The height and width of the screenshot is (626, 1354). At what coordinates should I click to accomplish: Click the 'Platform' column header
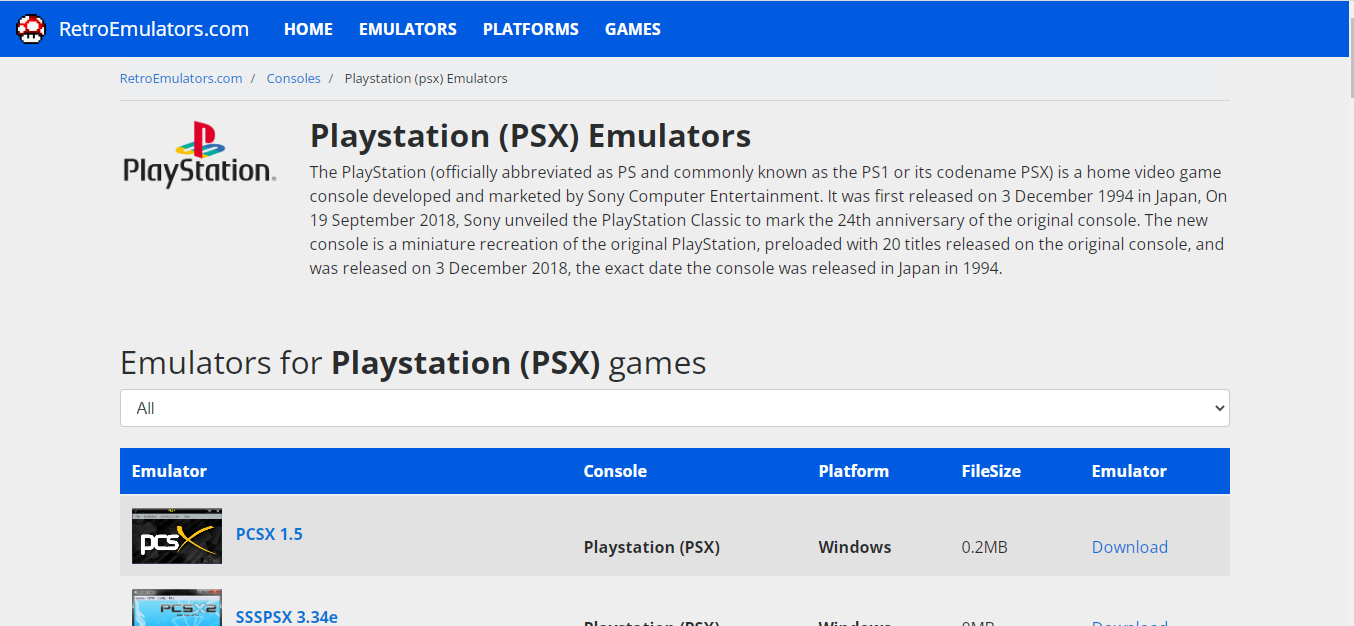point(854,471)
